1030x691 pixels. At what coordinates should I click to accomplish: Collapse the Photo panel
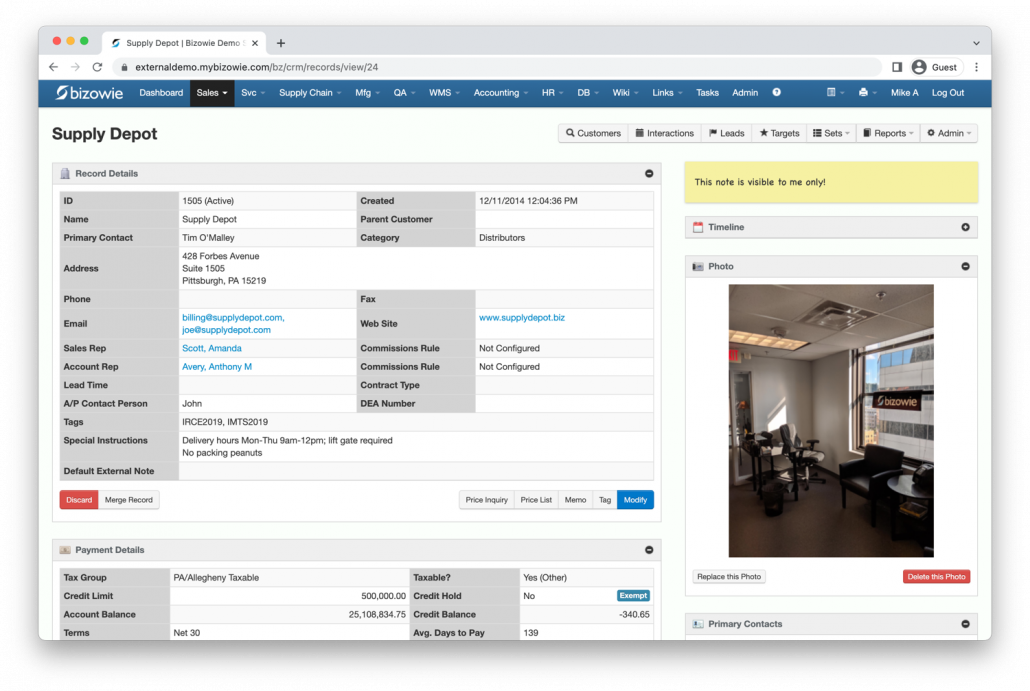(965, 267)
